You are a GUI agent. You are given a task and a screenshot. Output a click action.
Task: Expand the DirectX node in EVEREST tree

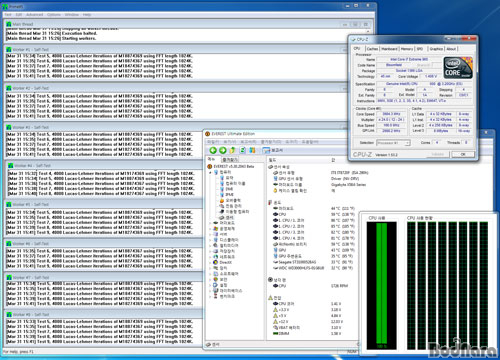pos(210,262)
